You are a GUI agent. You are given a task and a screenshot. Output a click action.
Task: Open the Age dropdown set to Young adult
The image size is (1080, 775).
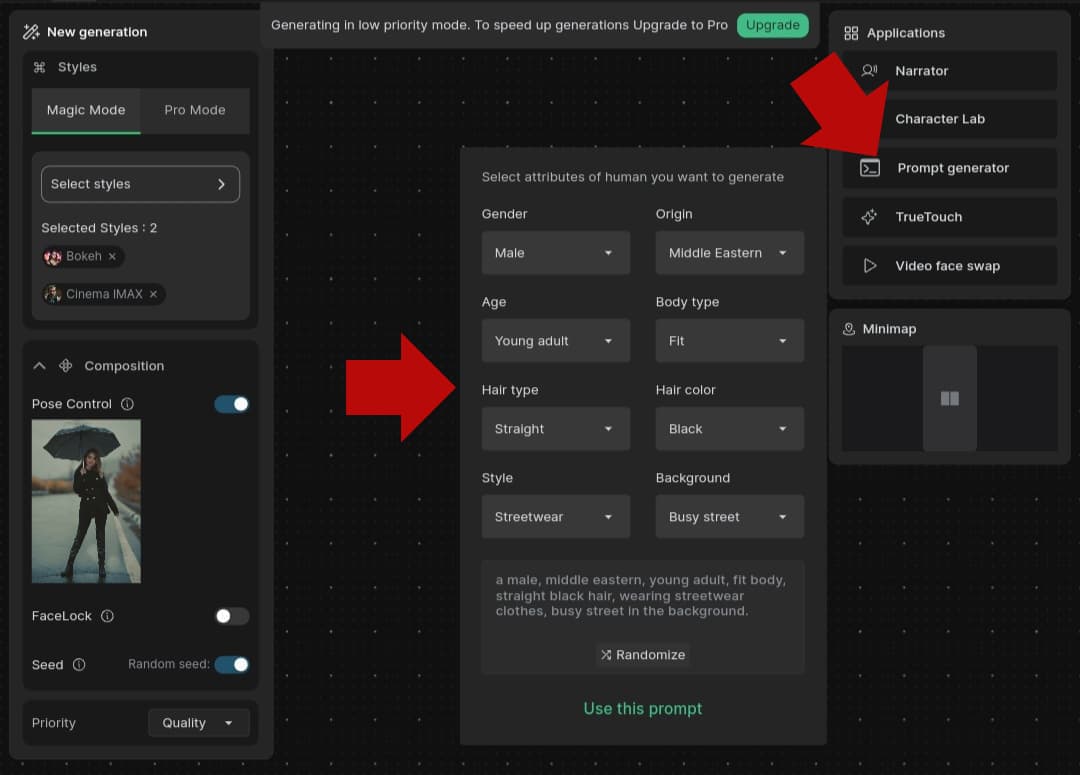pos(555,340)
